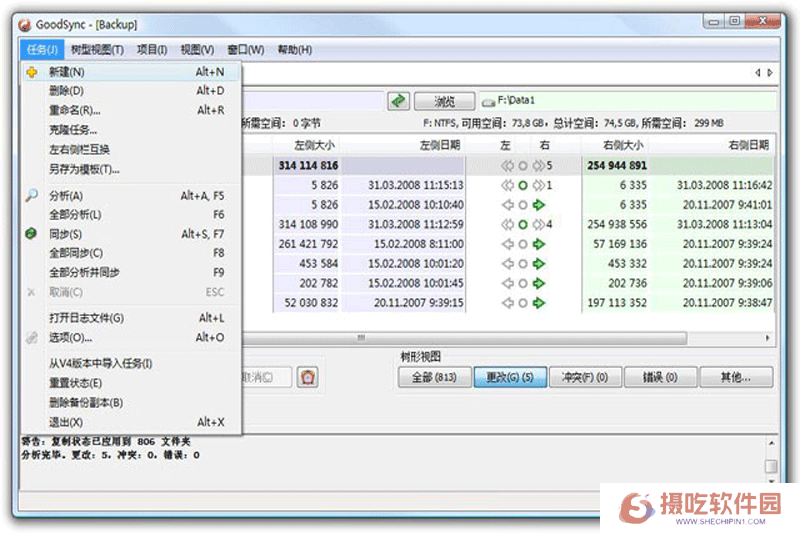
Task: Click the 选项 (Options) wrench icon in menu
Action: (x=31, y=338)
